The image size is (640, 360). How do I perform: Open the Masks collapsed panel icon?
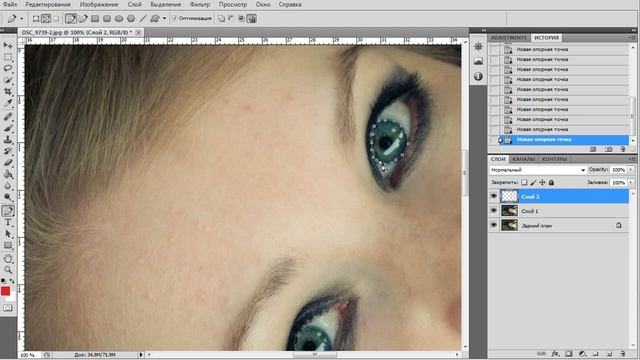[x=478, y=61]
